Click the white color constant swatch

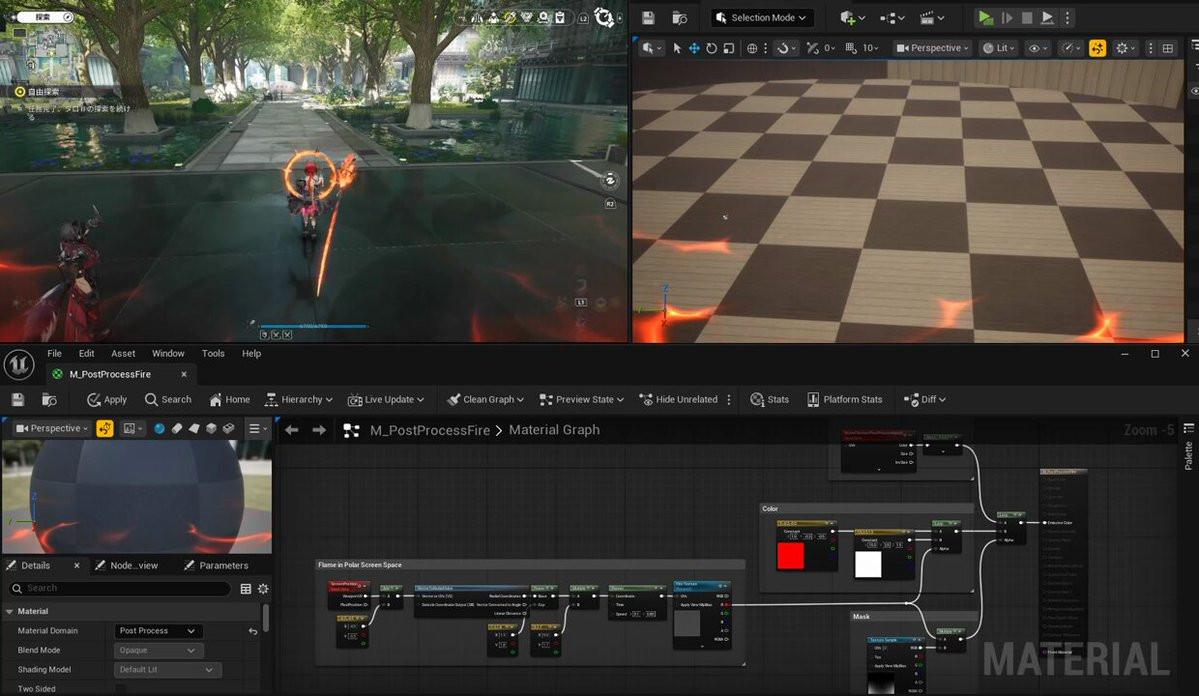click(x=868, y=564)
